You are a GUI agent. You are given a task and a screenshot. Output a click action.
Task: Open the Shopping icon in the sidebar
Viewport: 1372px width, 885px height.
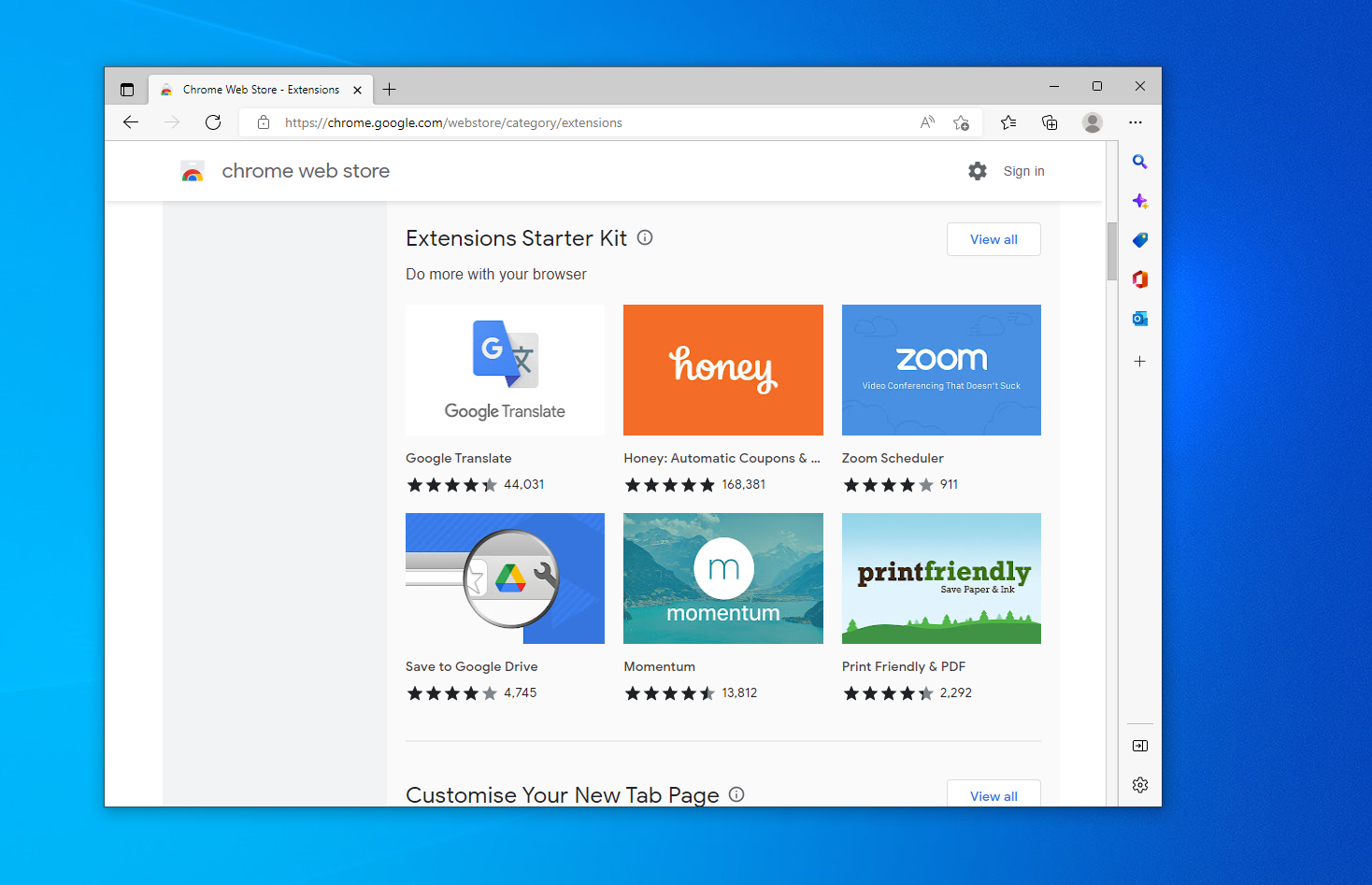click(1139, 239)
